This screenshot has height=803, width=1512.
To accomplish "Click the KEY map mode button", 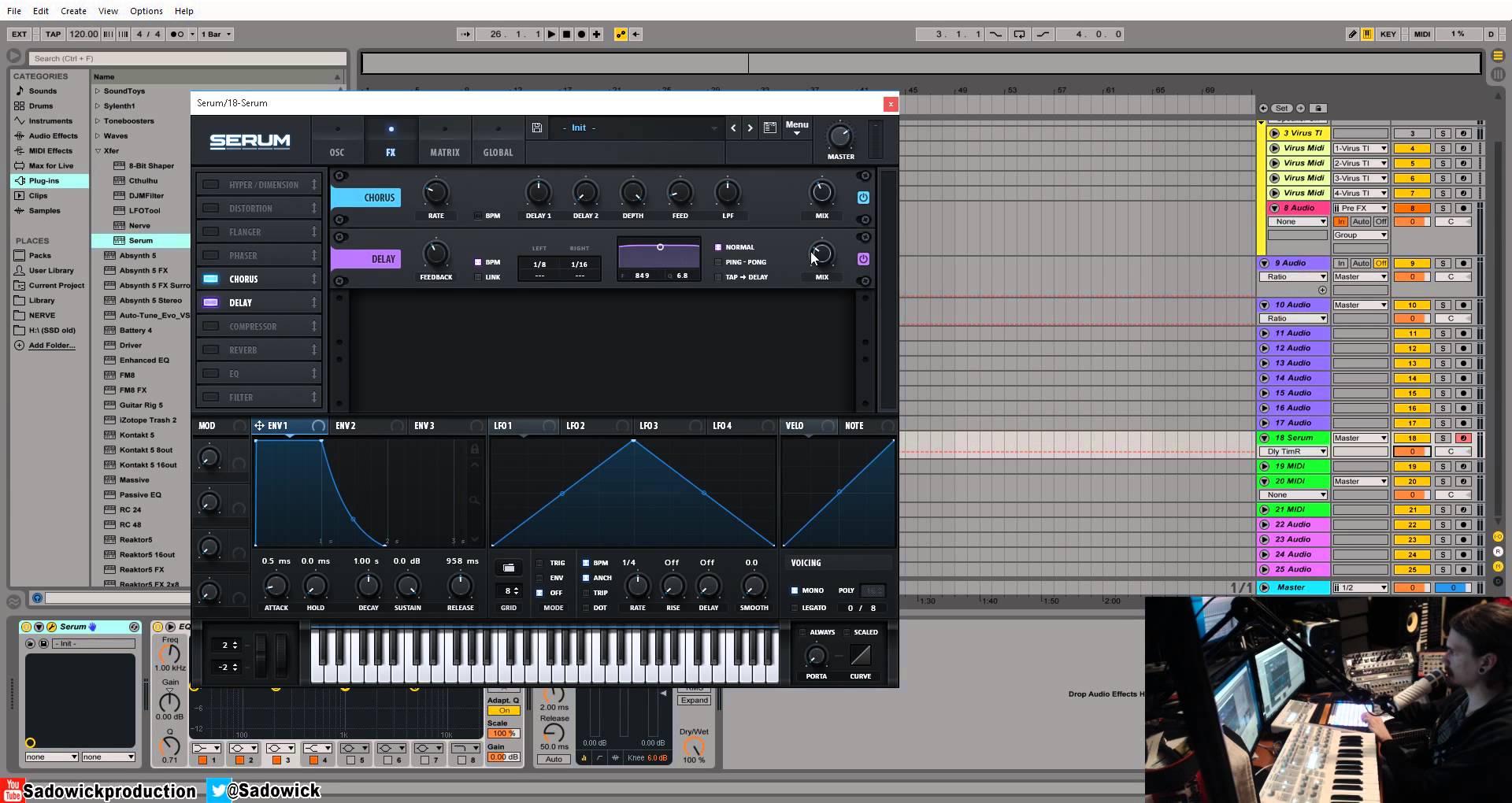I will (1388, 34).
